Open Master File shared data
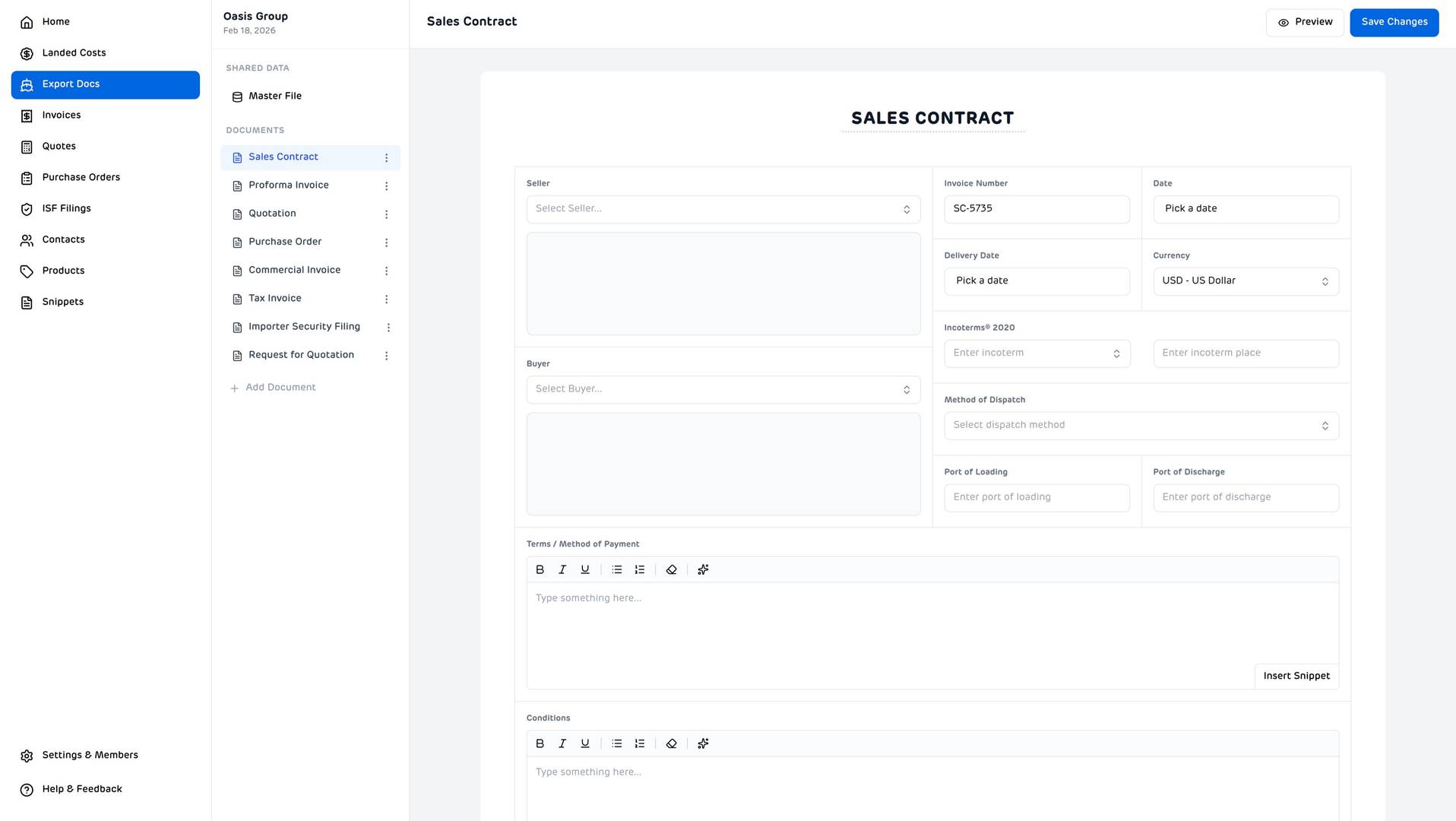The image size is (1456, 821). point(274,97)
